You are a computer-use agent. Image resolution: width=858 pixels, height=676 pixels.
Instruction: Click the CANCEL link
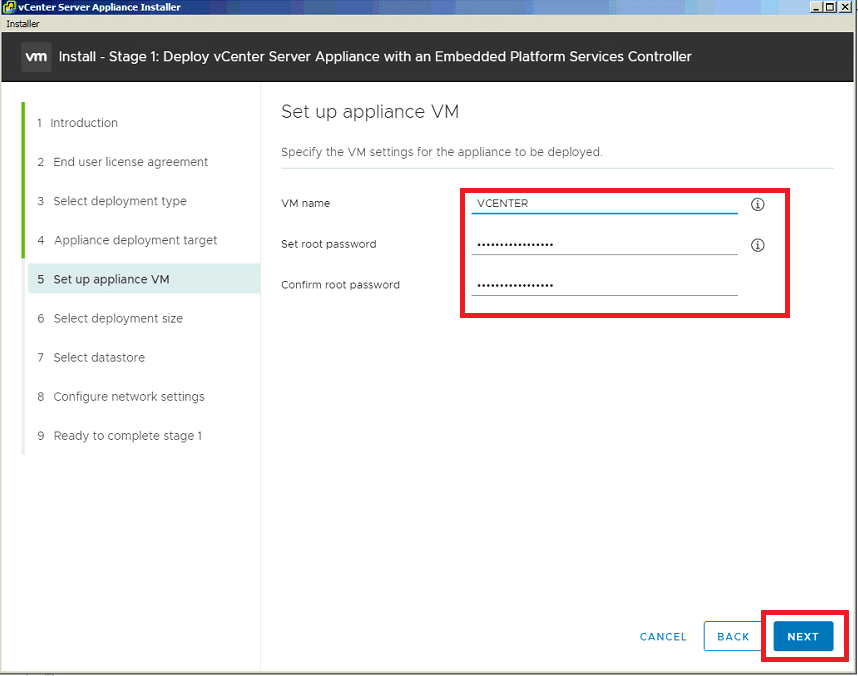click(x=663, y=637)
